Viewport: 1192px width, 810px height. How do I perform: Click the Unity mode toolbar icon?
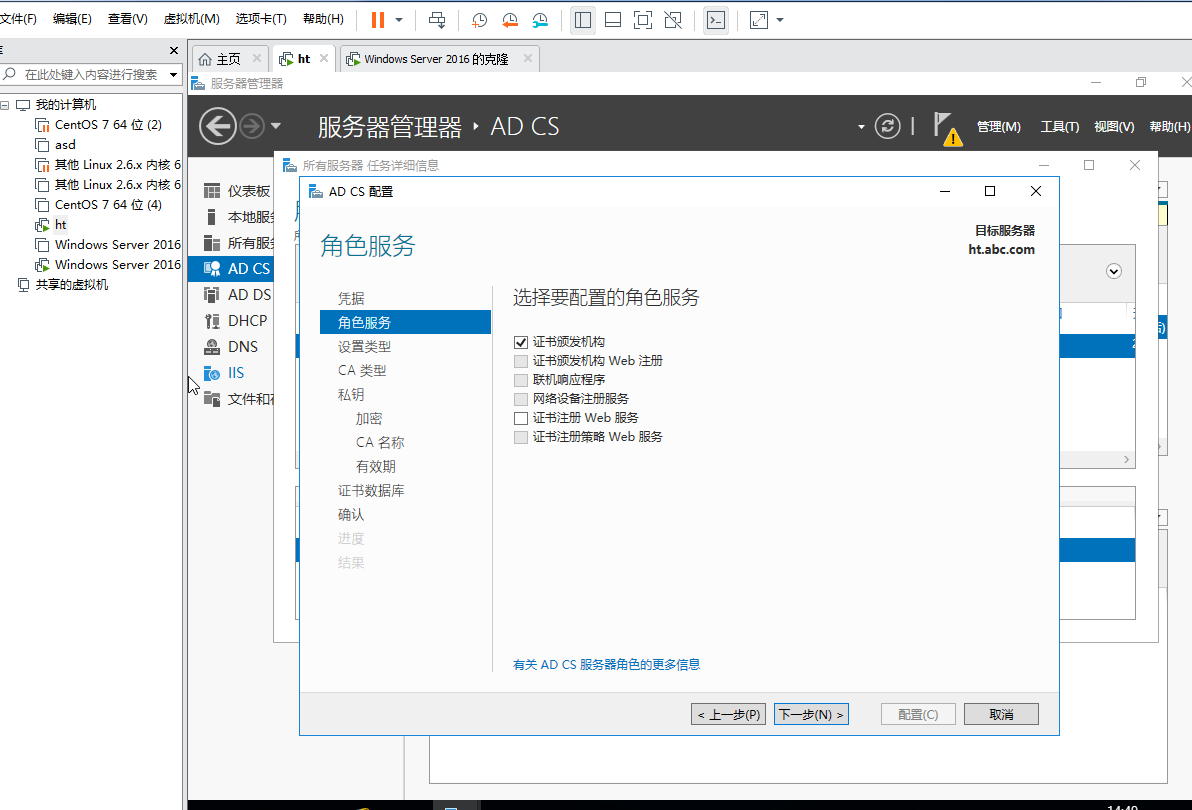click(673, 20)
